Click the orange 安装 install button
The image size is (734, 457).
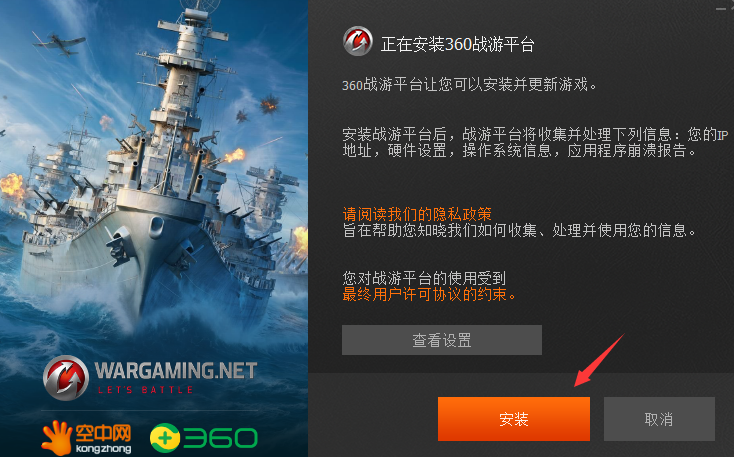[x=514, y=419]
